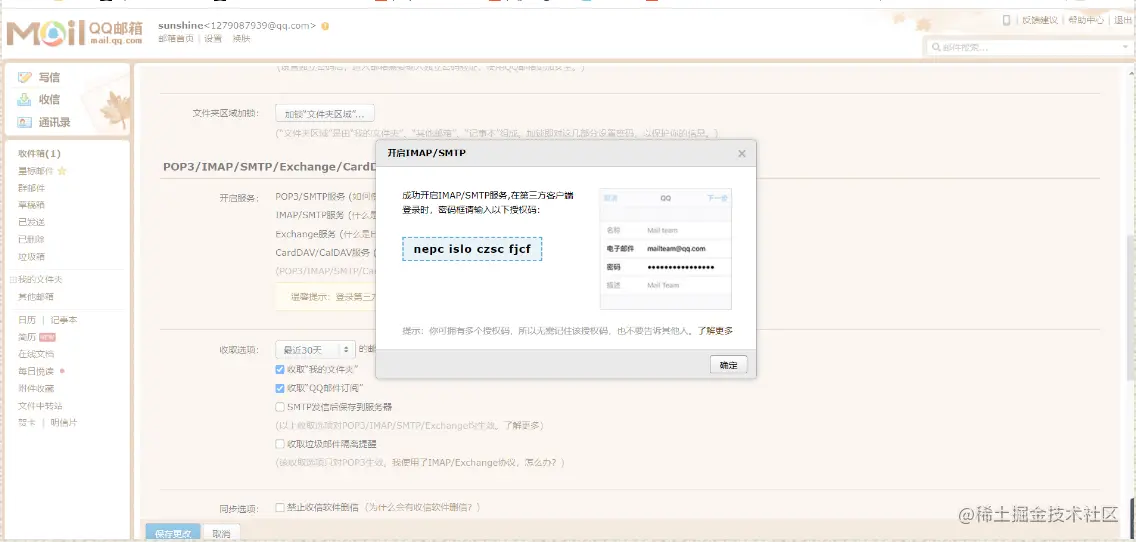
Task: Click 退出 to log out
Action: click(1123, 20)
